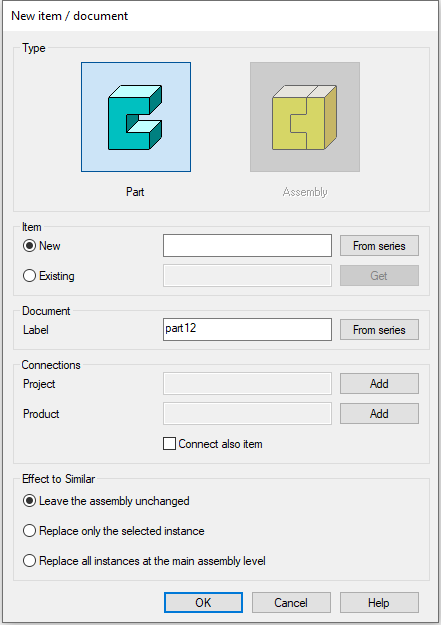This screenshot has height=625, width=441.
Task: Click the Get button for existing item
Action: [379, 275]
